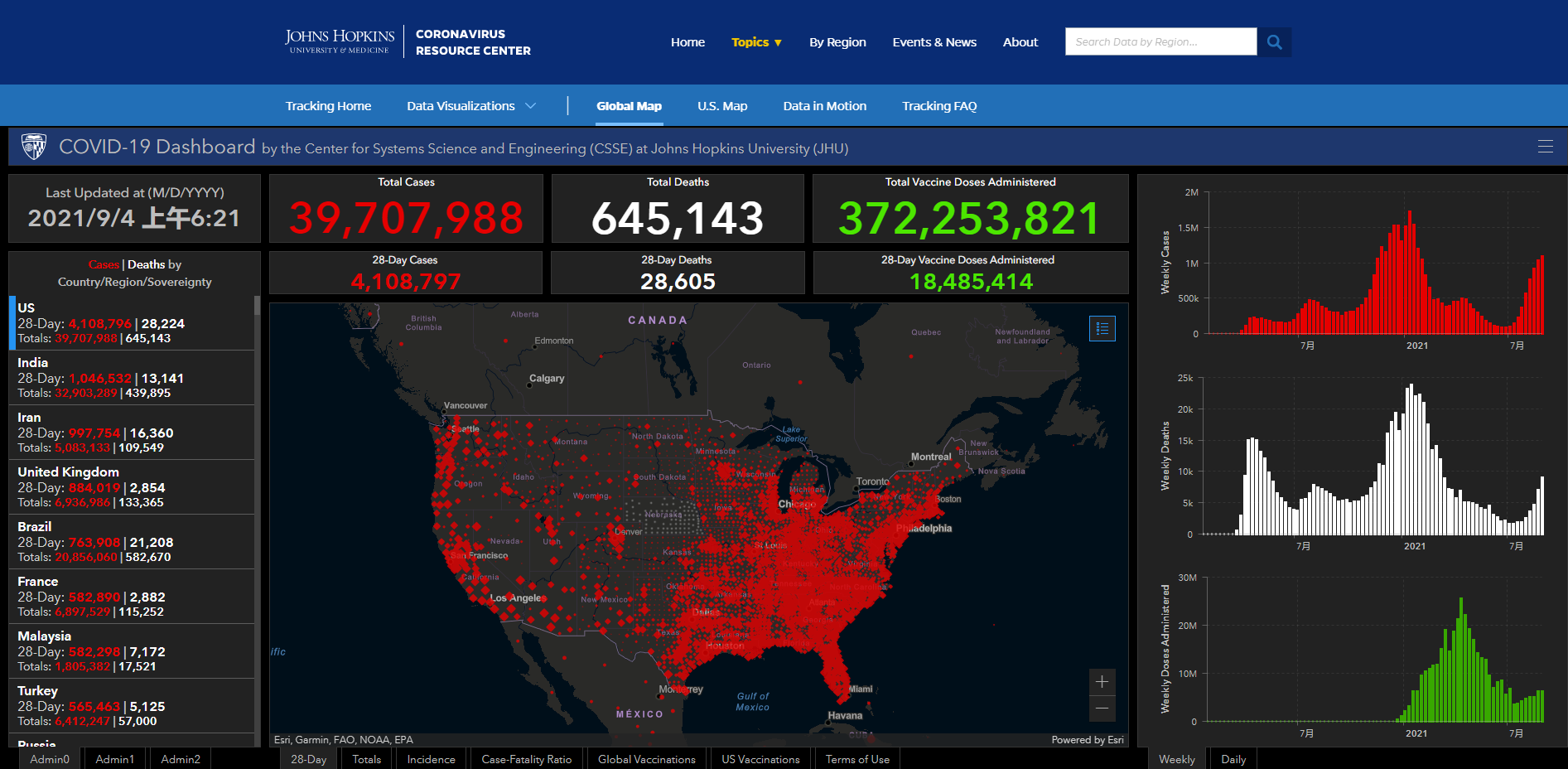Switch to the Admin2 tab
The image size is (1568, 769).
[181, 759]
